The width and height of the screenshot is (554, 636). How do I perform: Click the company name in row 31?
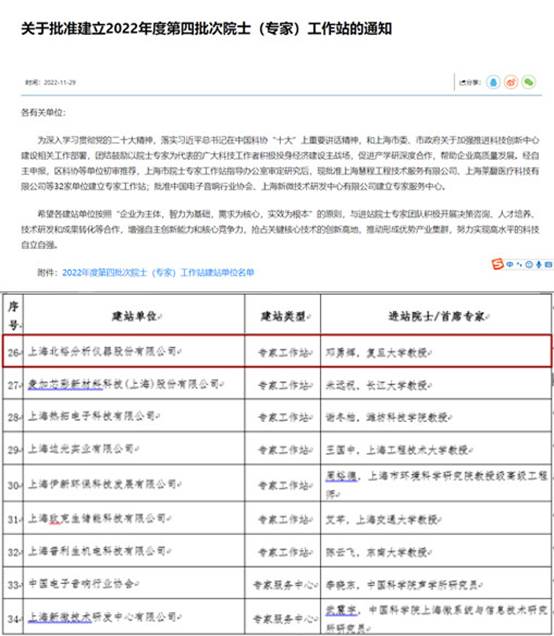click(97, 518)
